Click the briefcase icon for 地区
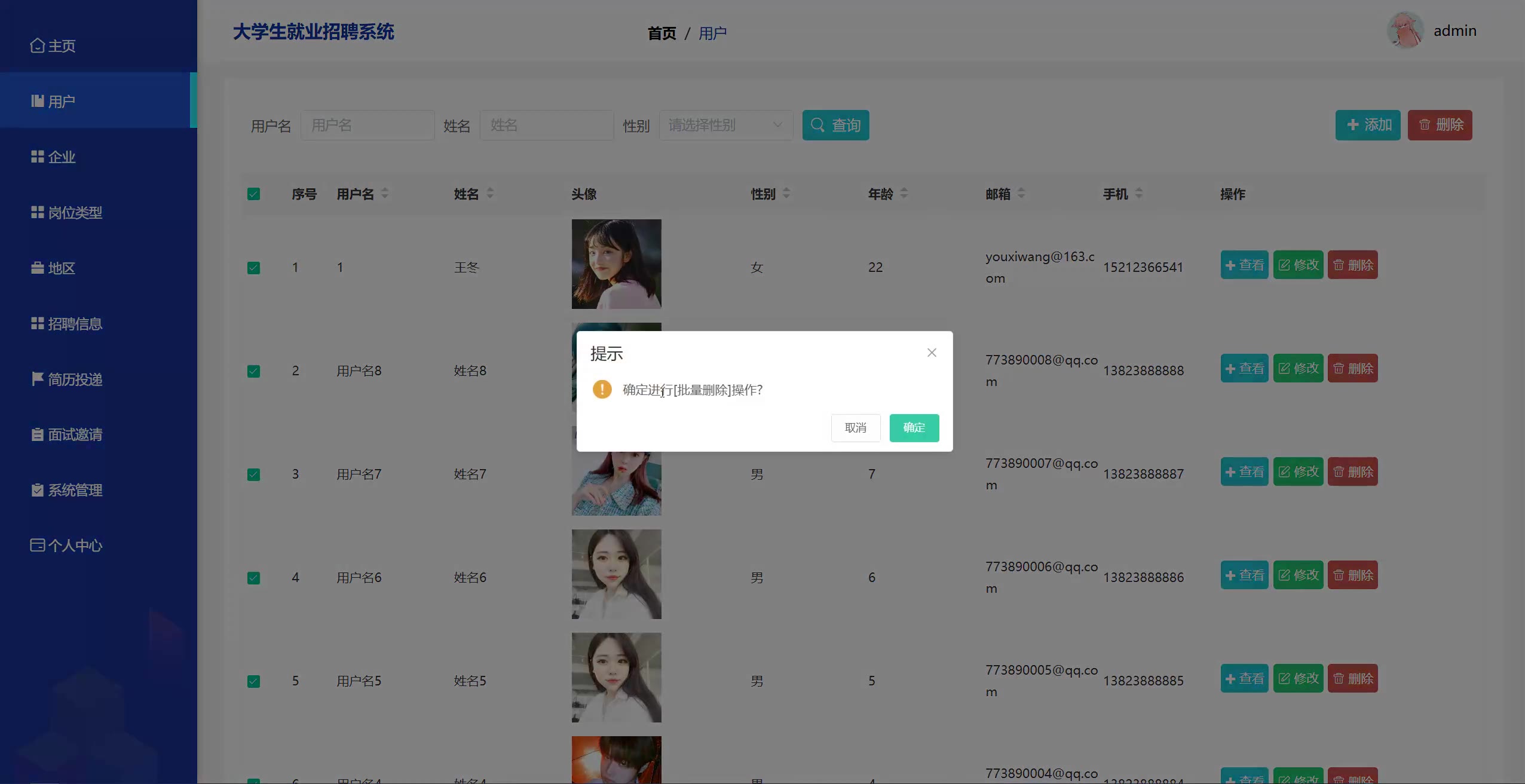Screen dimensions: 1525x784 point(37,268)
